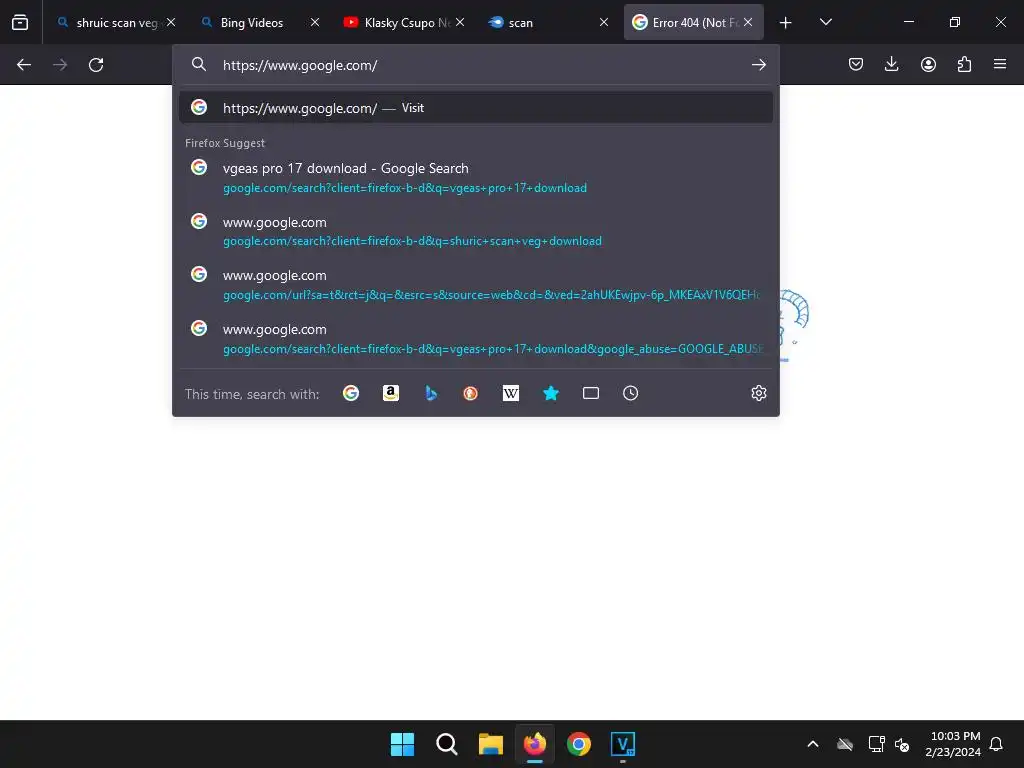Open the Firefox application menu
The height and width of the screenshot is (768, 1024).
pyautogui.click(x=1000, y=64)
